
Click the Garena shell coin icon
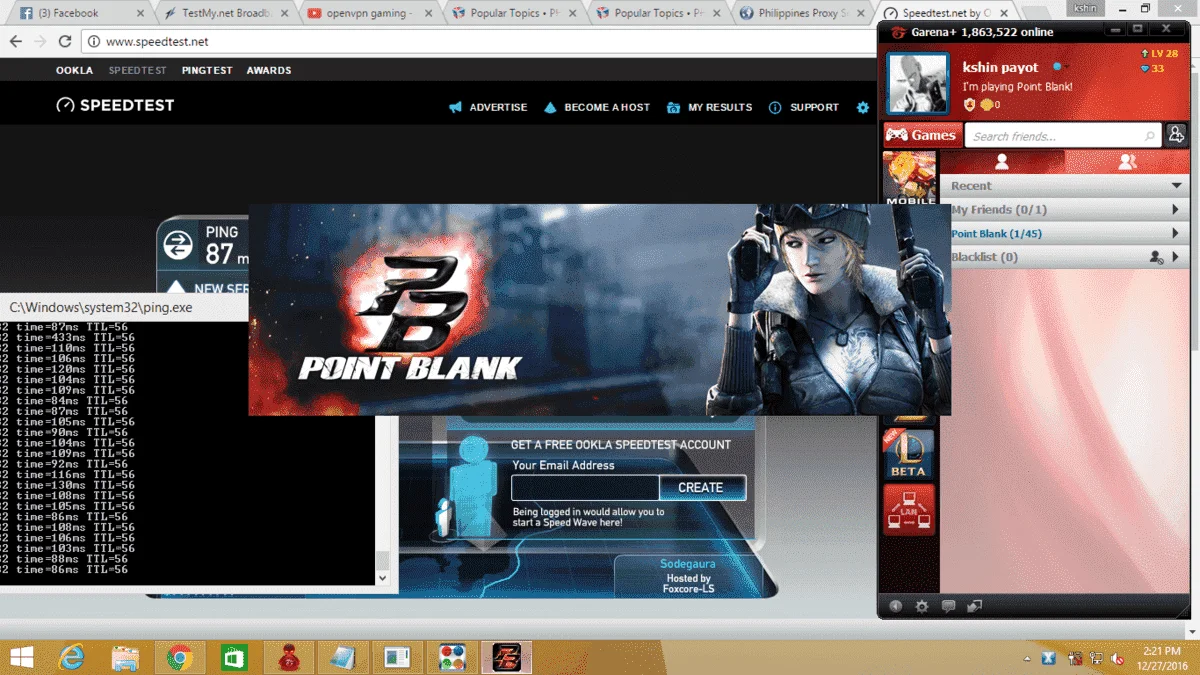tap(986, 105)
